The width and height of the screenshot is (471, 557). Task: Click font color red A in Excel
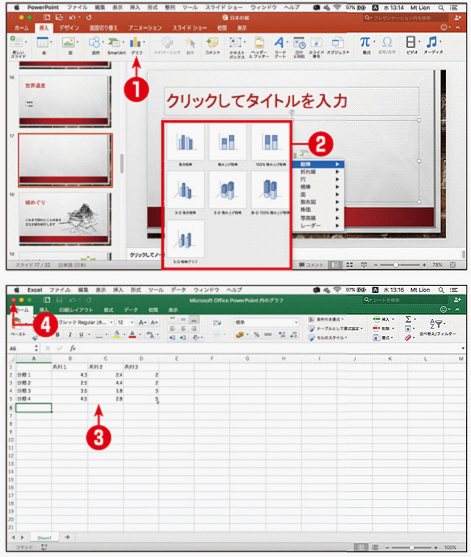pos(132,335)
